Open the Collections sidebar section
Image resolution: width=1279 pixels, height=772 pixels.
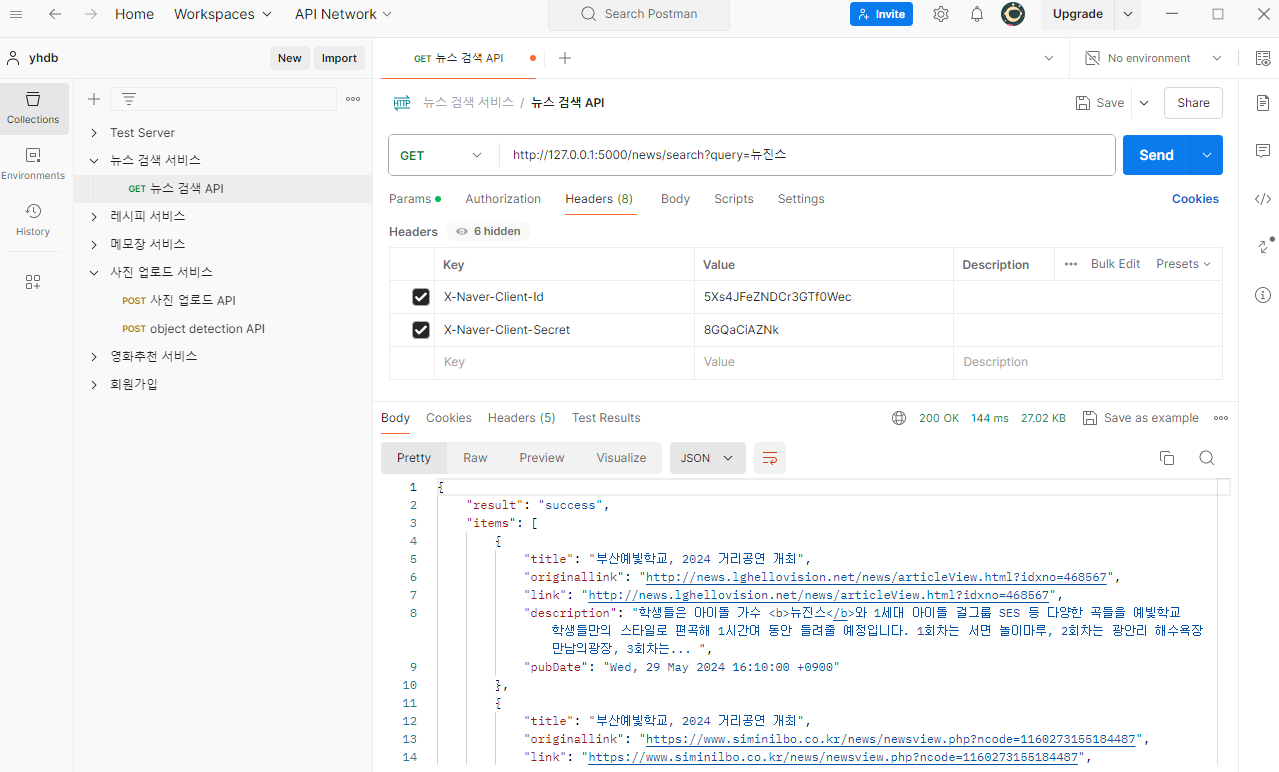click(34, 108)
